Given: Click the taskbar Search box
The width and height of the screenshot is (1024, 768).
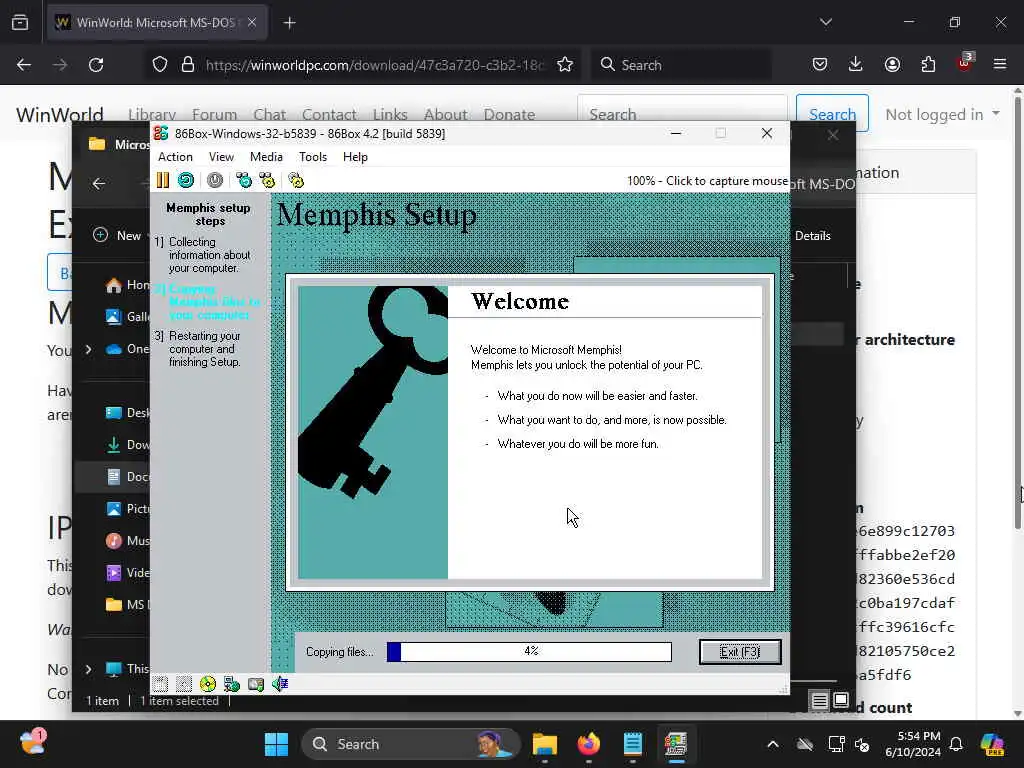Looking at the screenshot, I should tap(411, 744).
